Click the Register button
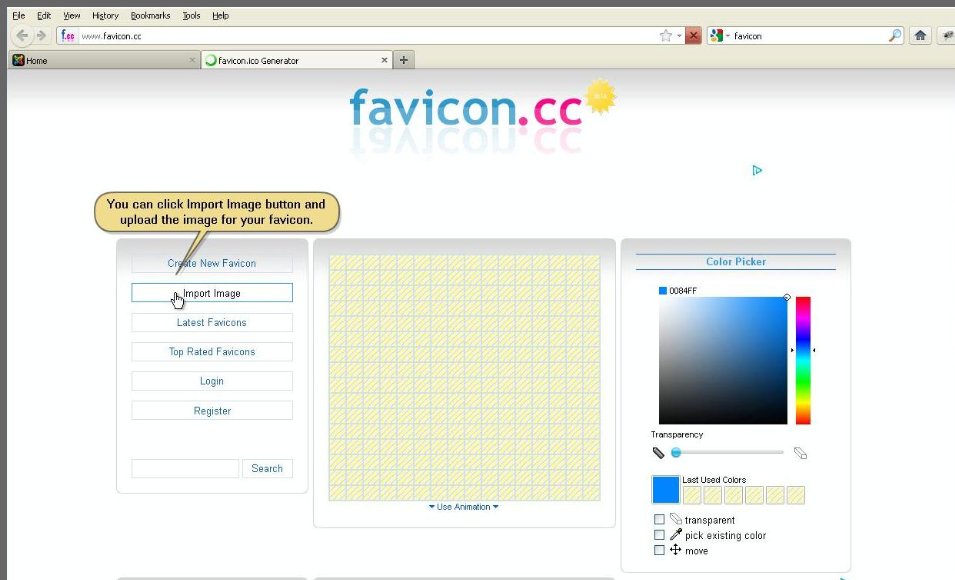 pos(212,411)
